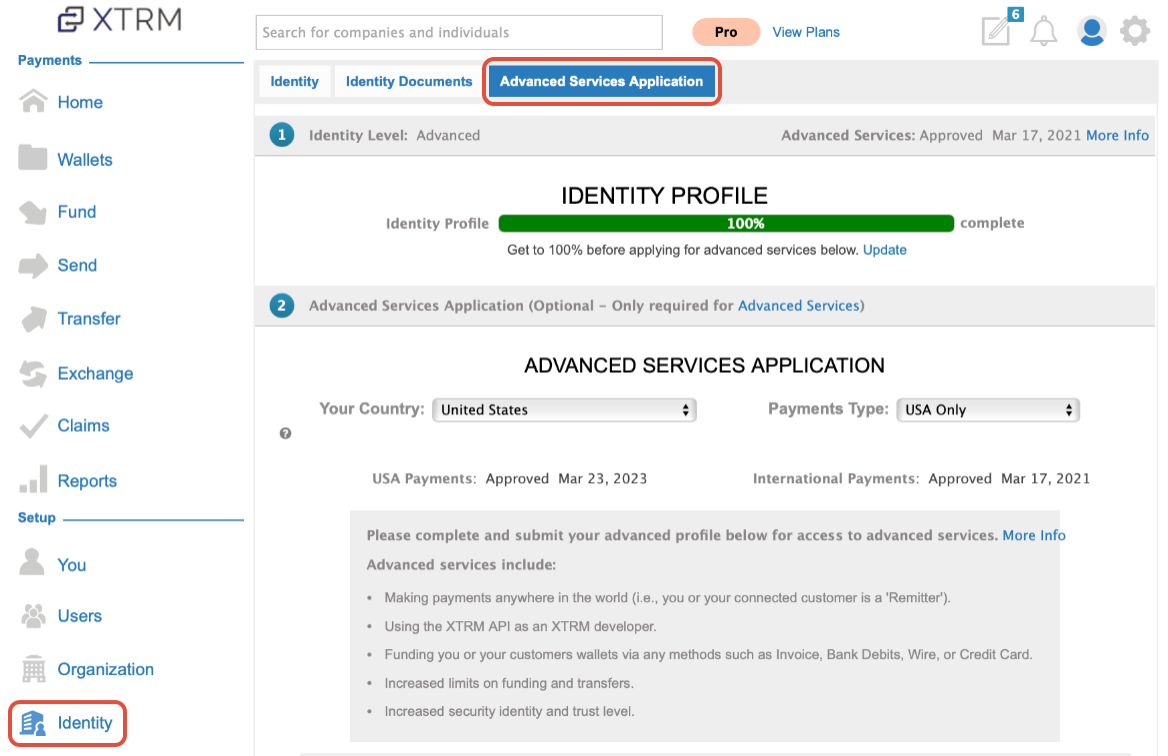Click the You person icon
This screenshot has height=756, width=1168.
(x=32, y=562)
